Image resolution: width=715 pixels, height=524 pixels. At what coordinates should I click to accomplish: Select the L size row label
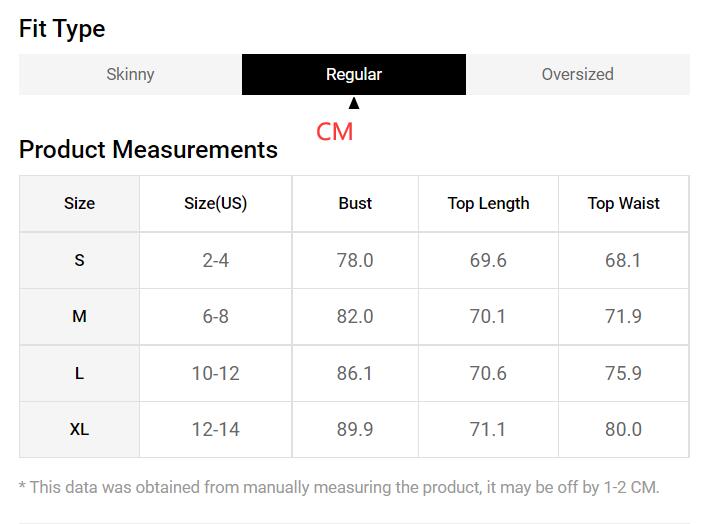coord(79,374)
